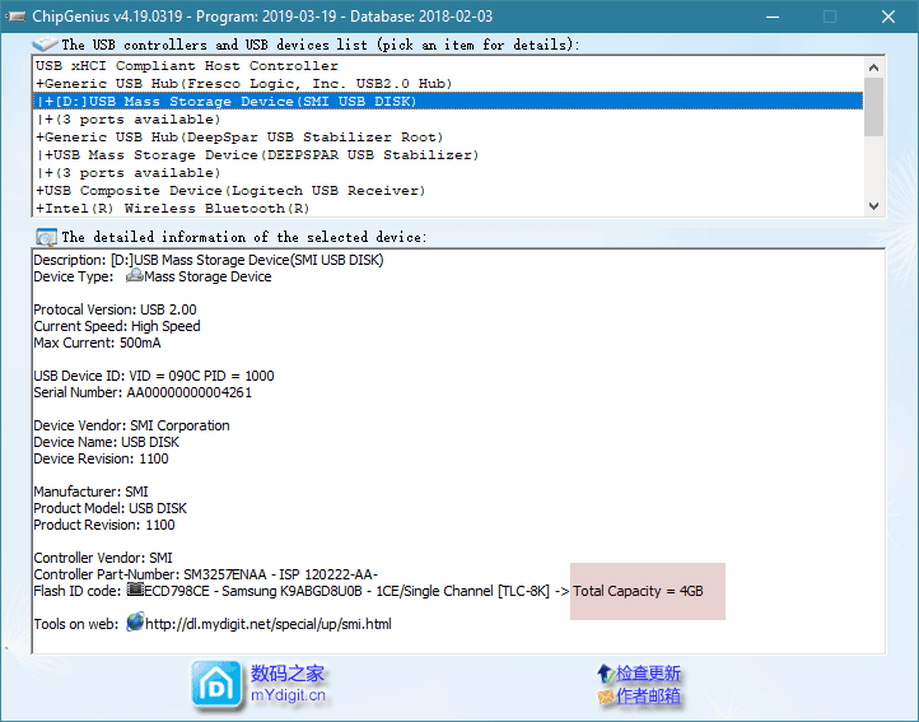Click Serial Number AA0000000004261 line

click(142, 392)
